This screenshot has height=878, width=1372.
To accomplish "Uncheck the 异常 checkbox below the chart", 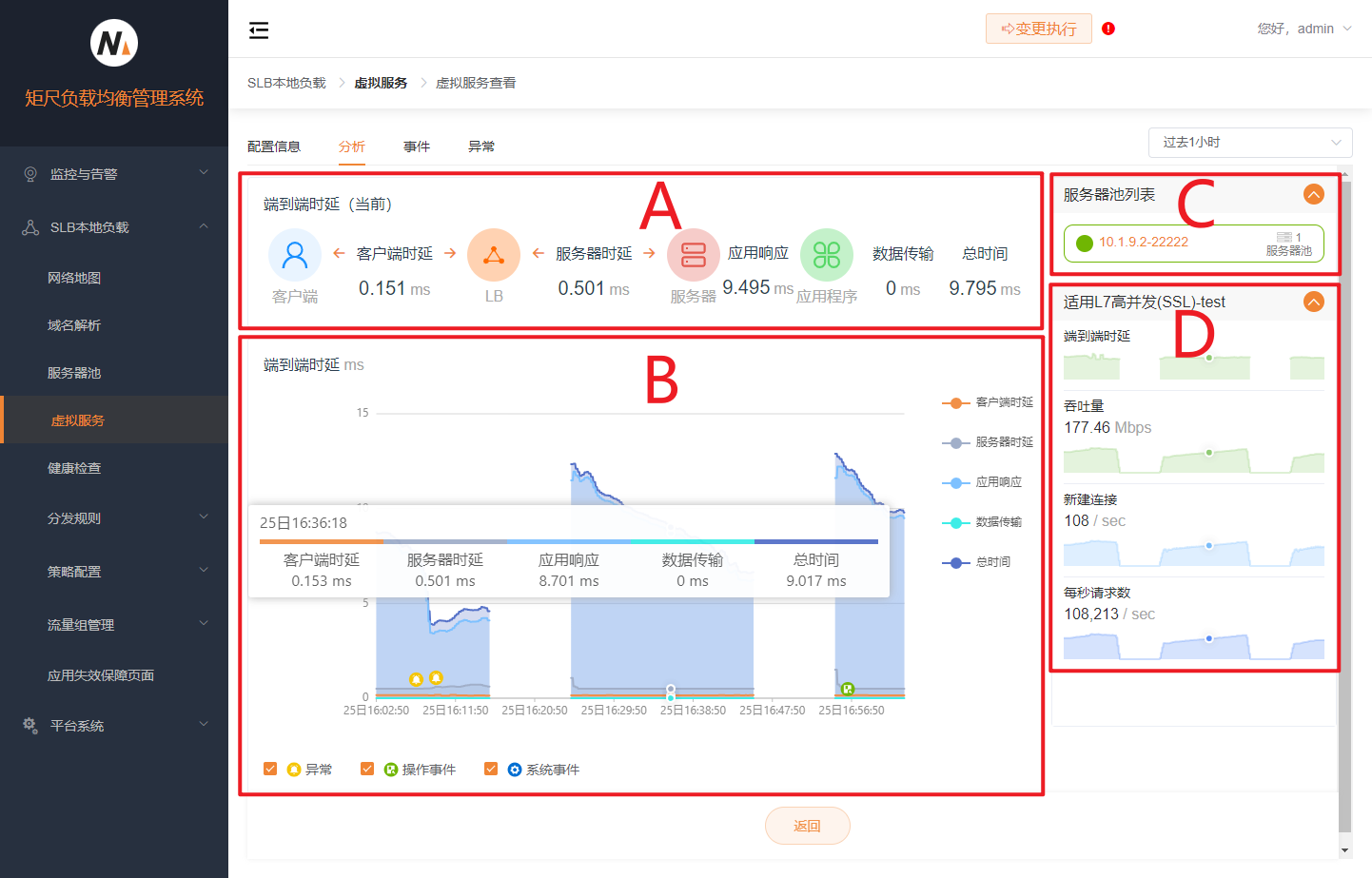I will point(270,768).
